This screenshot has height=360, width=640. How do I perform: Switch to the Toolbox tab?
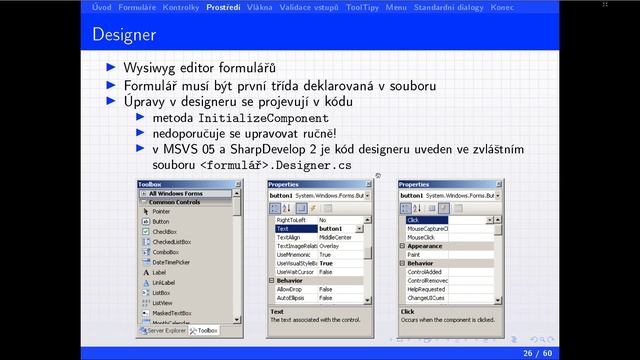[x=204, y=330]
